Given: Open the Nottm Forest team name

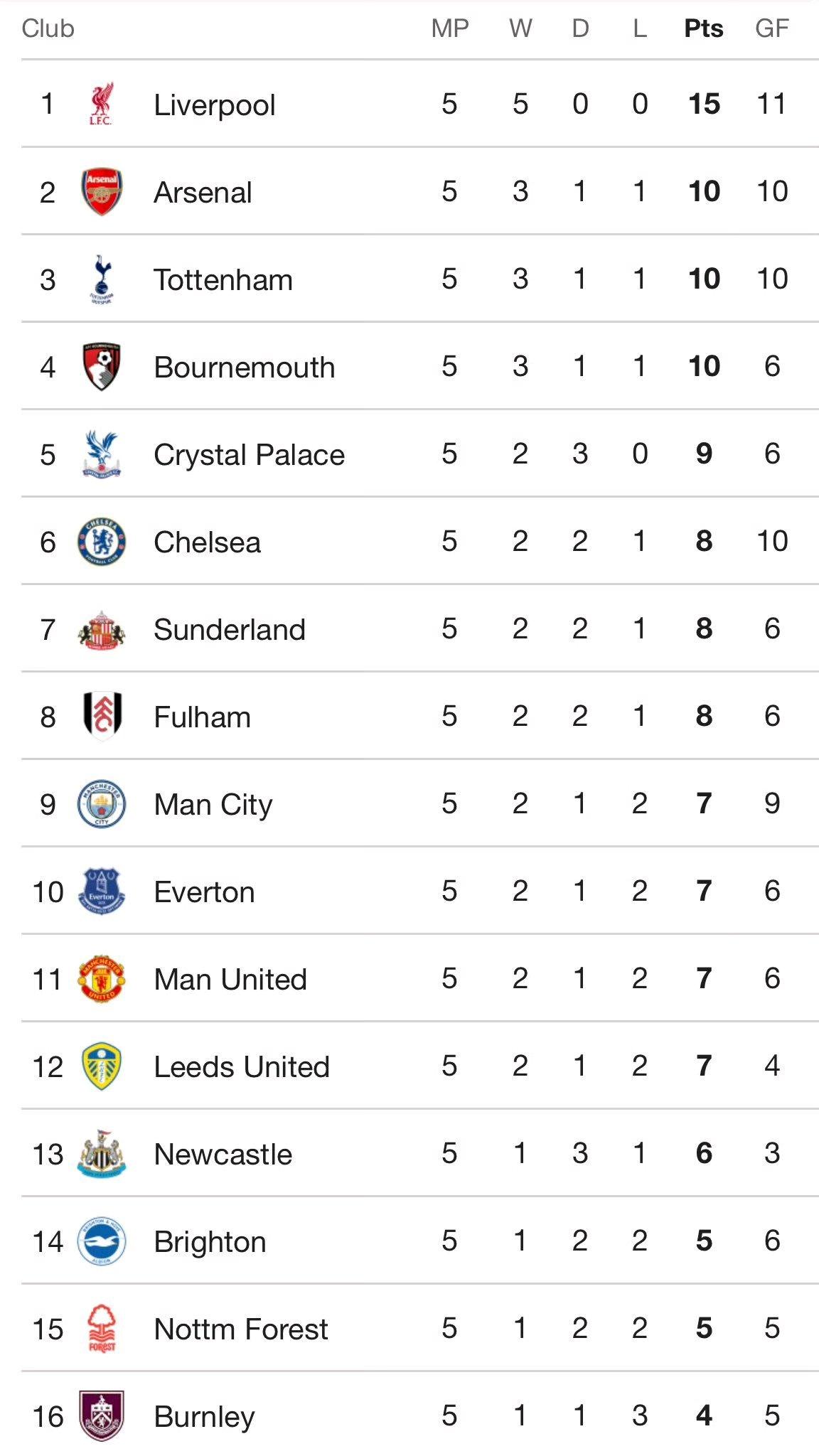Looking at the screenshot, I should [241, 1329].
